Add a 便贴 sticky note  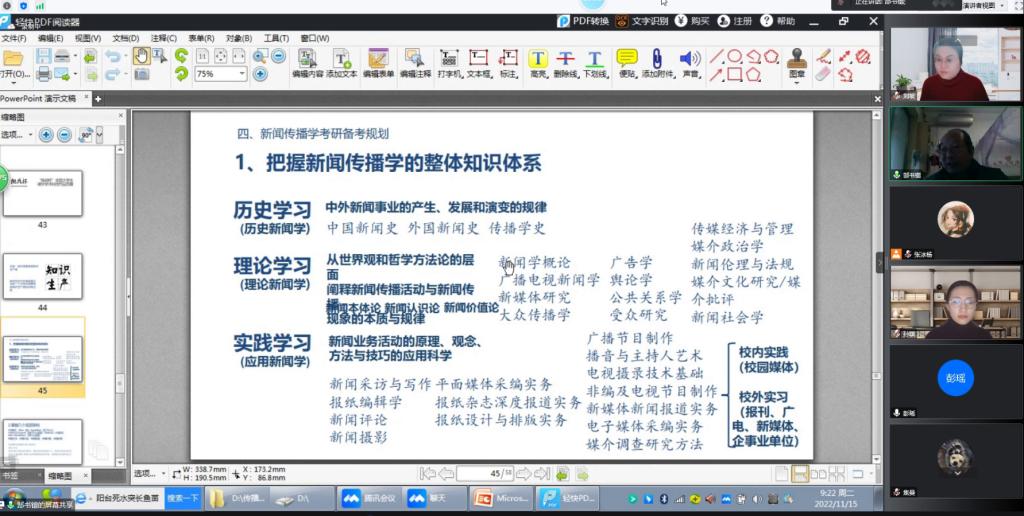point(627,62)
